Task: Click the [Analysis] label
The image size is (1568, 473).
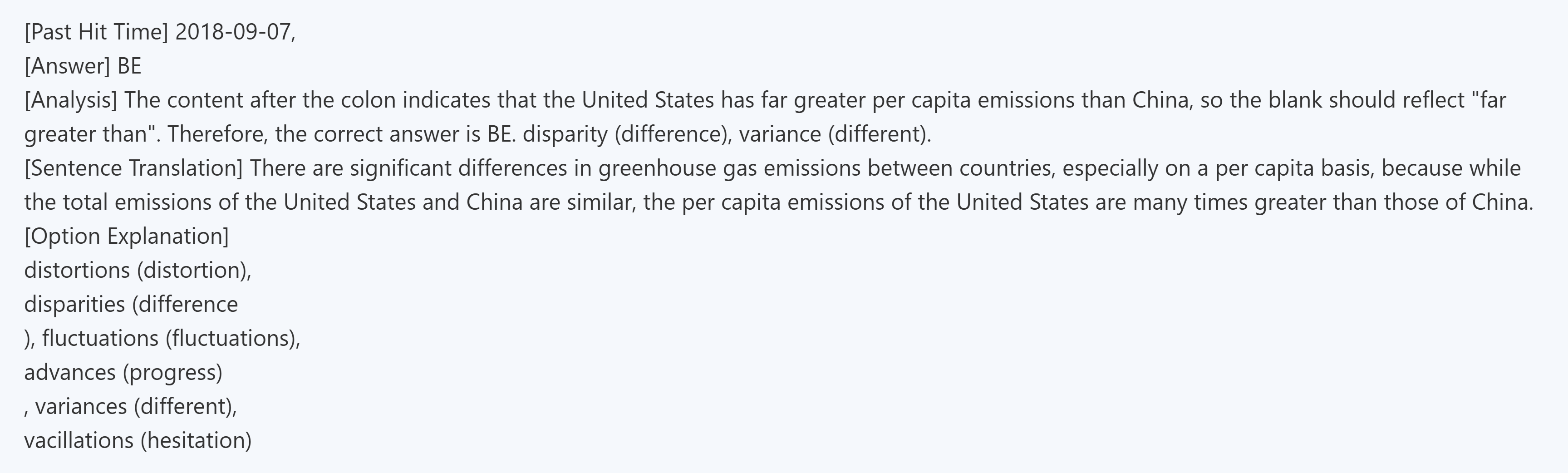Action: (x=71, y=100)
